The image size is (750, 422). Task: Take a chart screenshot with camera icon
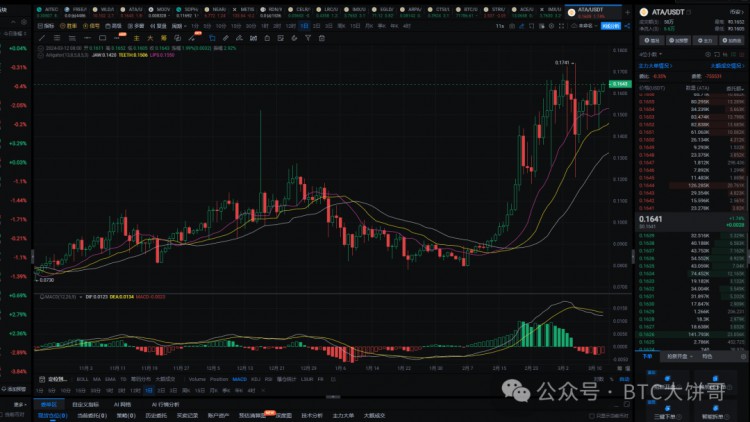click(x=512, y=26)
